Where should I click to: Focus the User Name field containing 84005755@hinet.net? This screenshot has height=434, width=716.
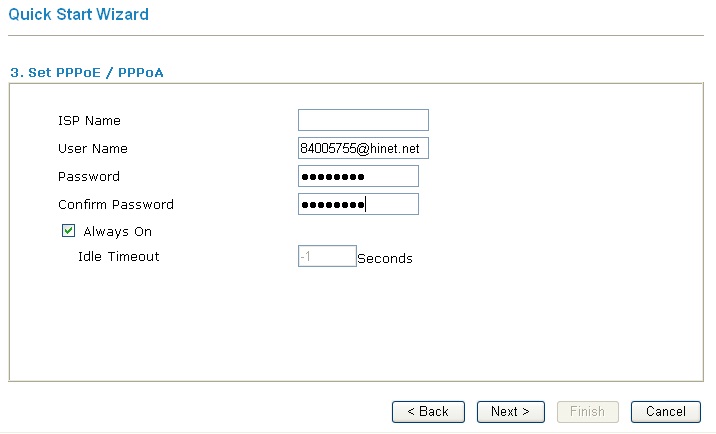point(363,149)
